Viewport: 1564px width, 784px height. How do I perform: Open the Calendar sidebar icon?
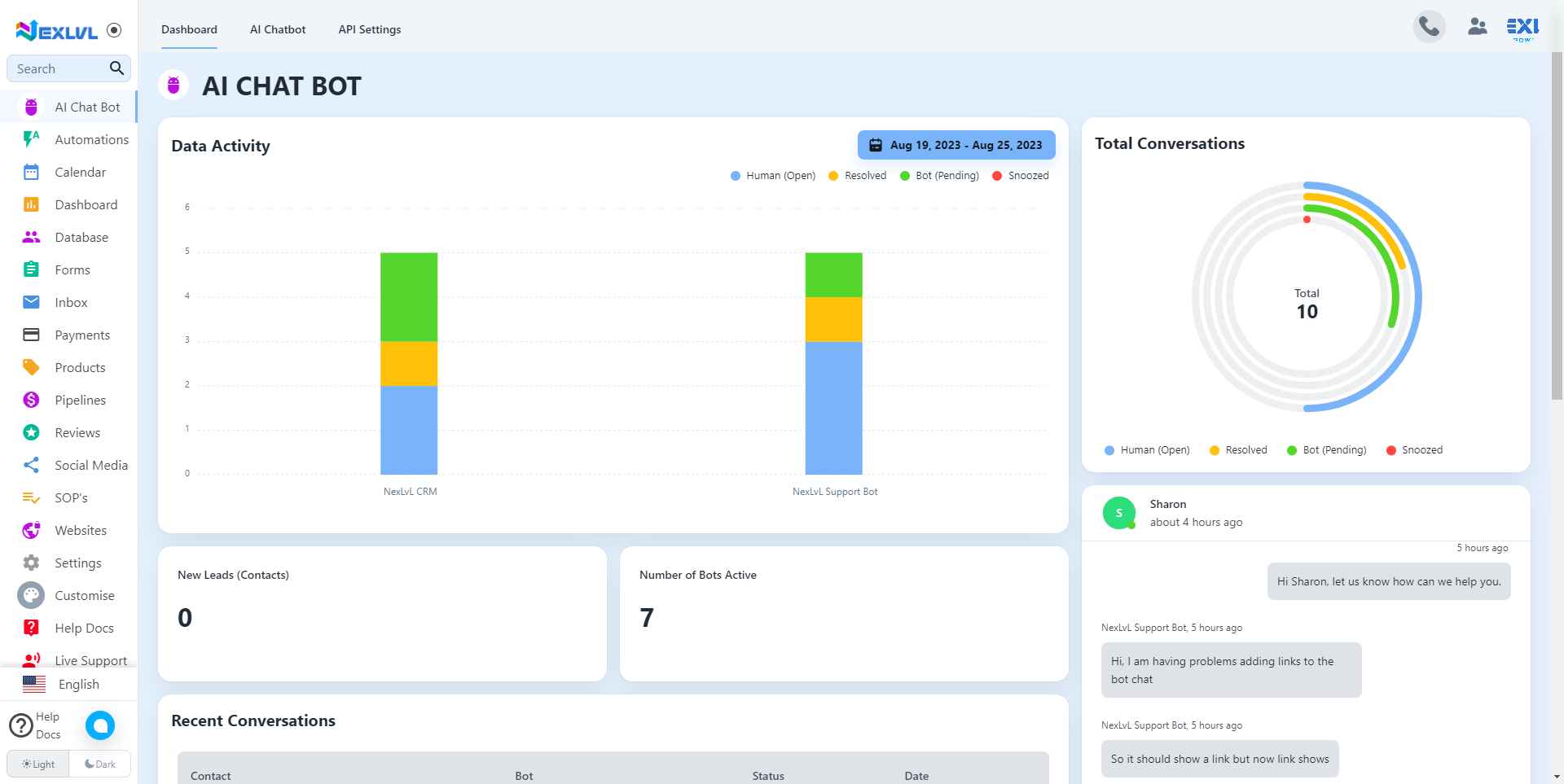(31, 173)
